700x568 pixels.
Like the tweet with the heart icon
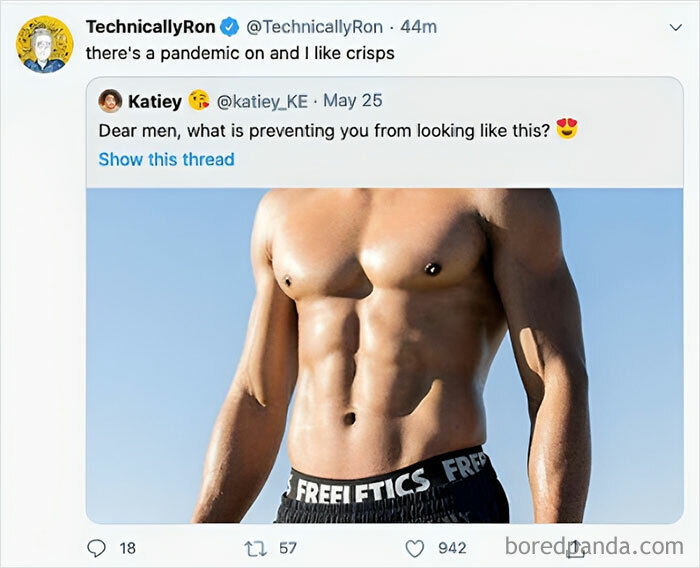(415, 548)
